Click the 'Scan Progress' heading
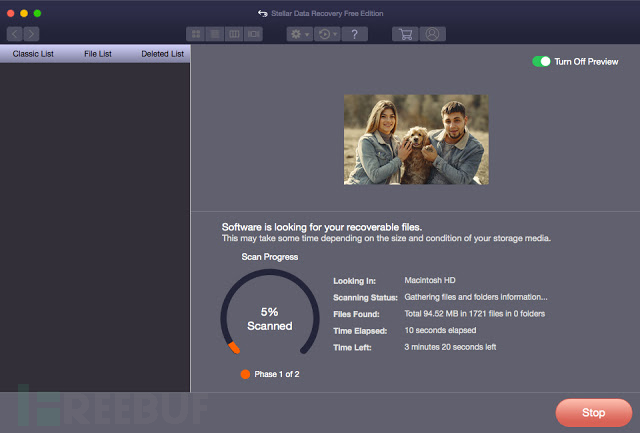 (270, 257)
